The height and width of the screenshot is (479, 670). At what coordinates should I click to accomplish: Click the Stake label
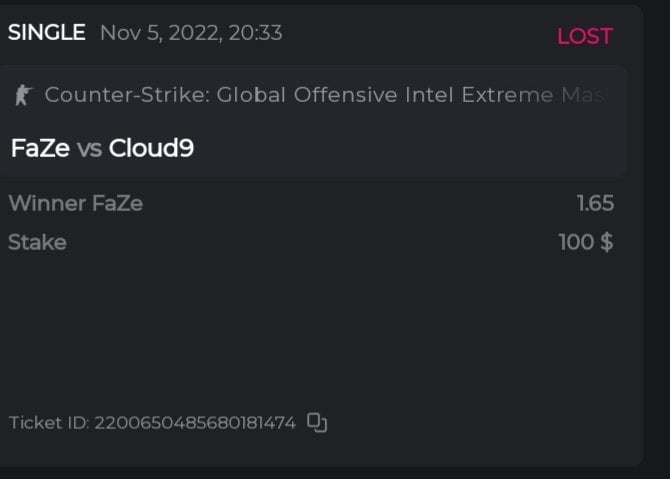(37, 242)
